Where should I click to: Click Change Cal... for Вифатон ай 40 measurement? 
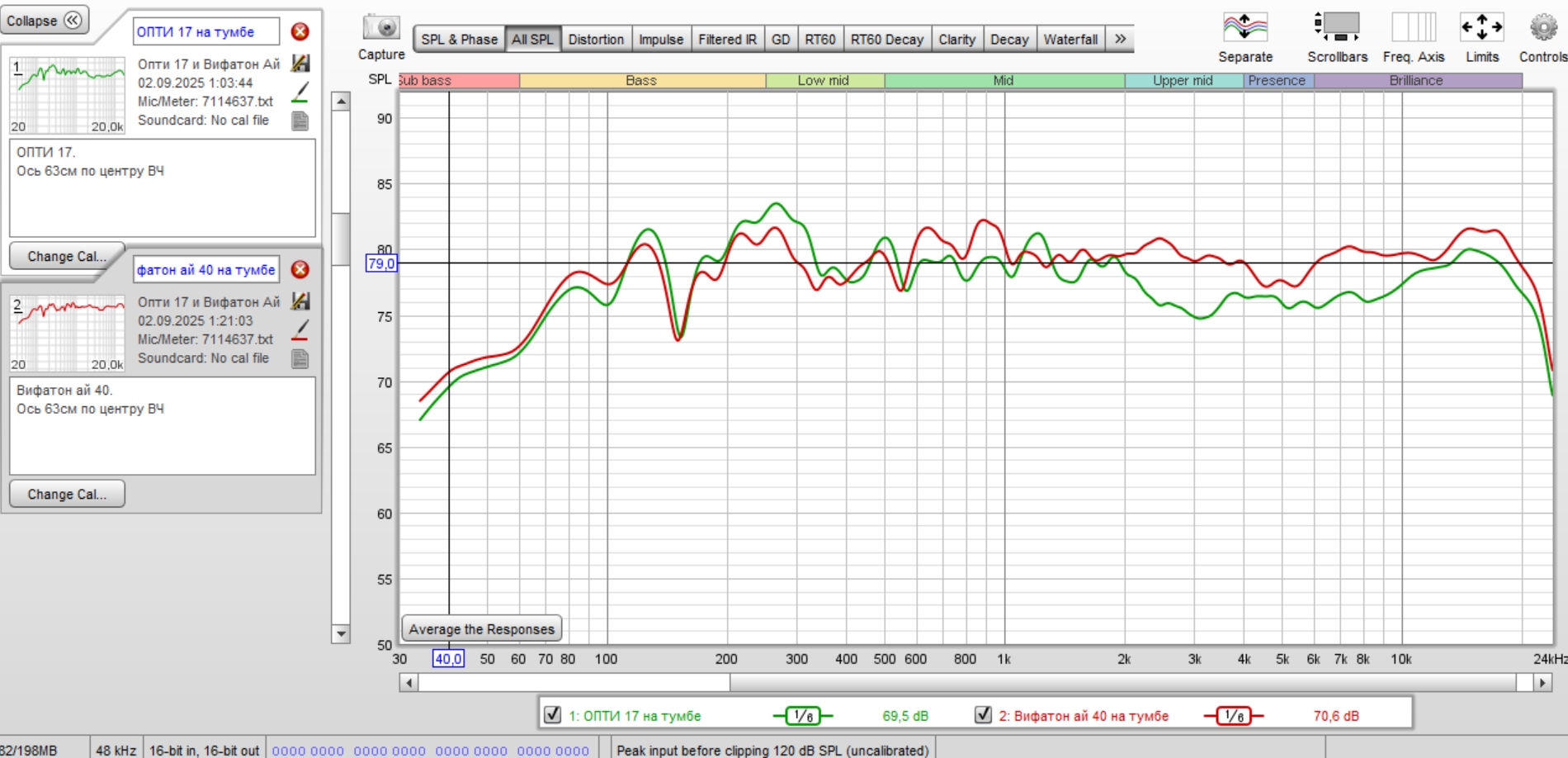pos(67,494)
